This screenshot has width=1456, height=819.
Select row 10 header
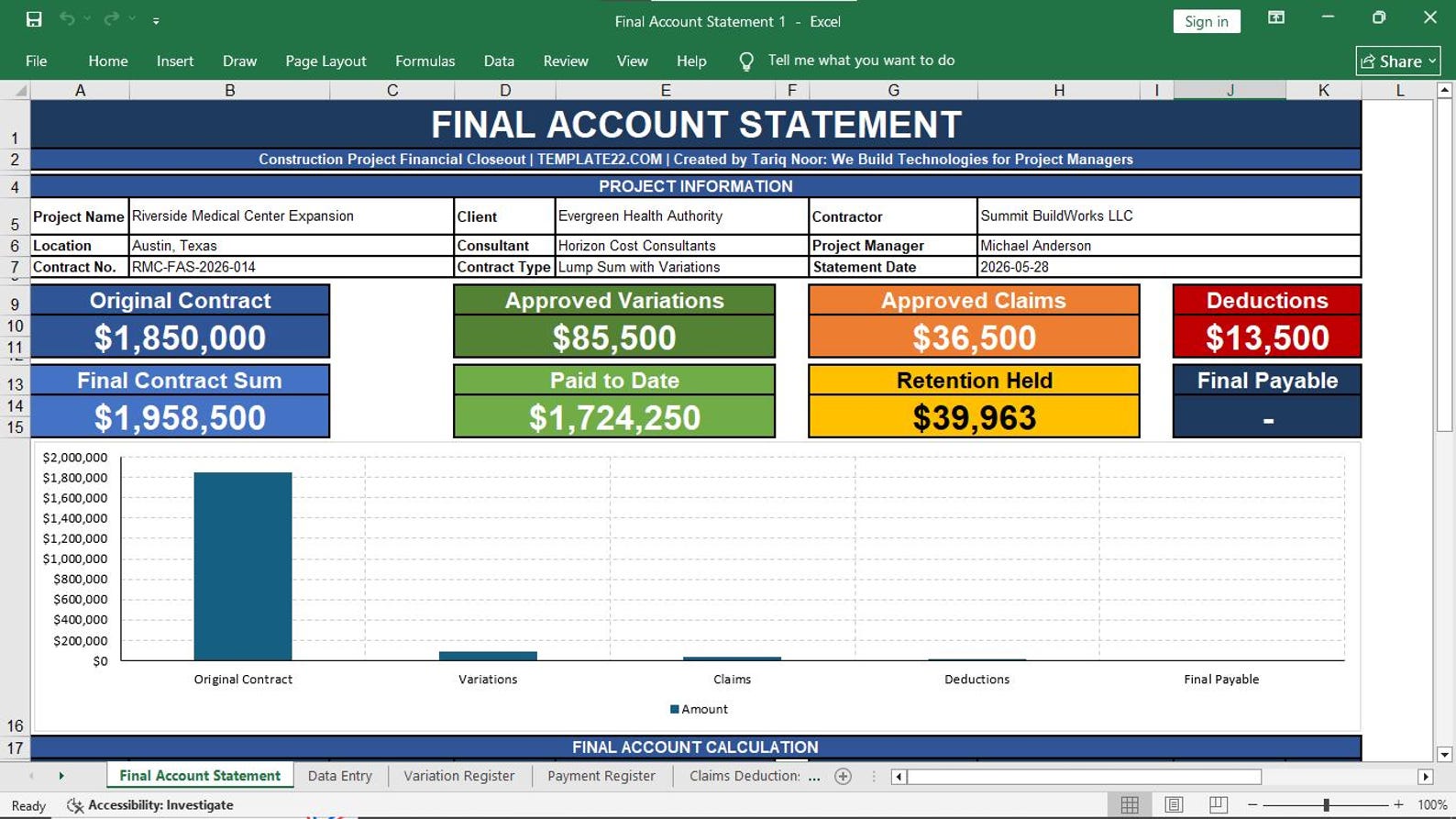pyautogui.click(x=15, y=326)
